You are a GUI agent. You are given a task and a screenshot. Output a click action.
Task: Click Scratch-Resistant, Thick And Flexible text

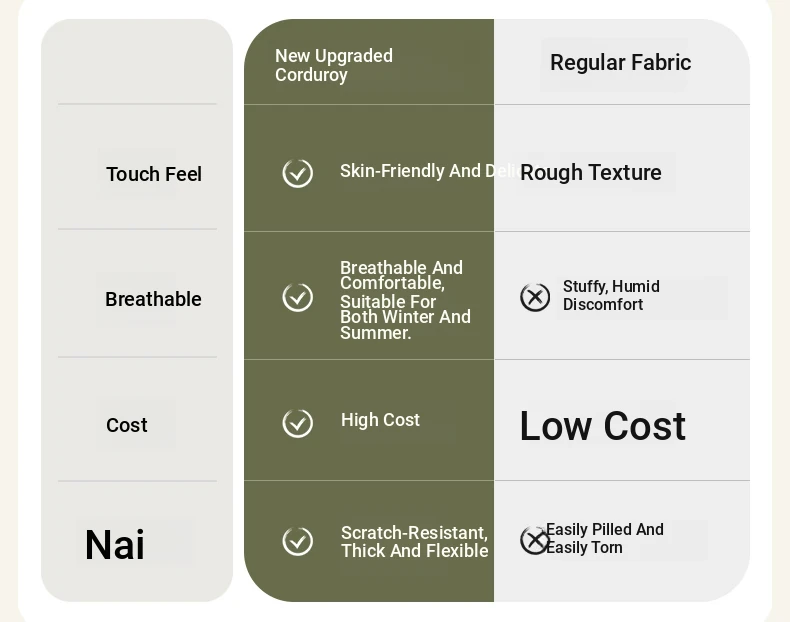pos(414,542)
